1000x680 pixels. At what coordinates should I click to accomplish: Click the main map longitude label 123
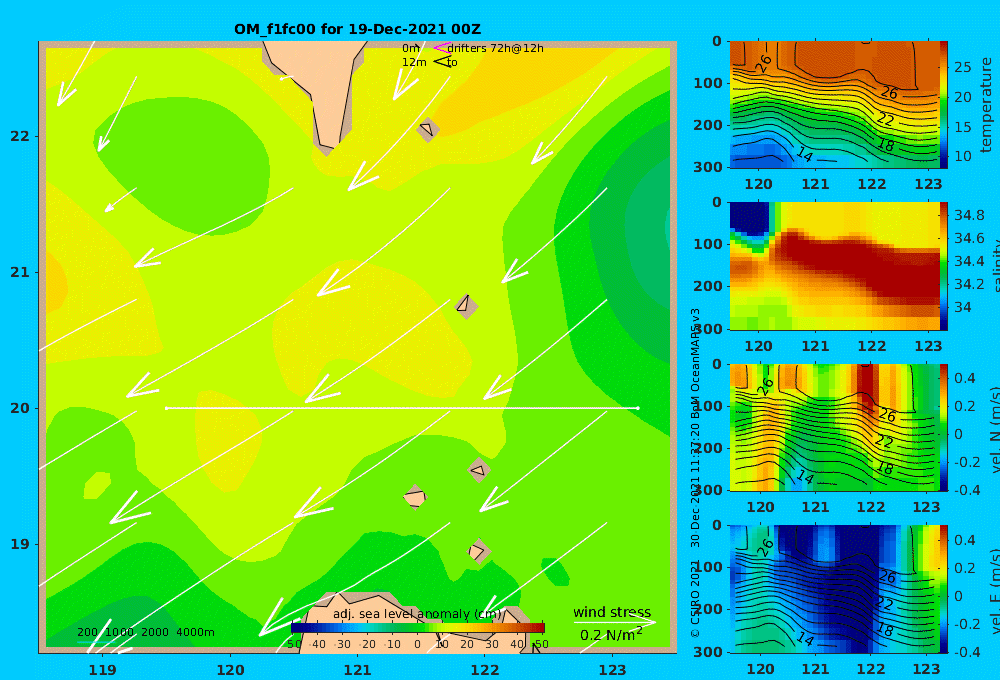point(613,670)
